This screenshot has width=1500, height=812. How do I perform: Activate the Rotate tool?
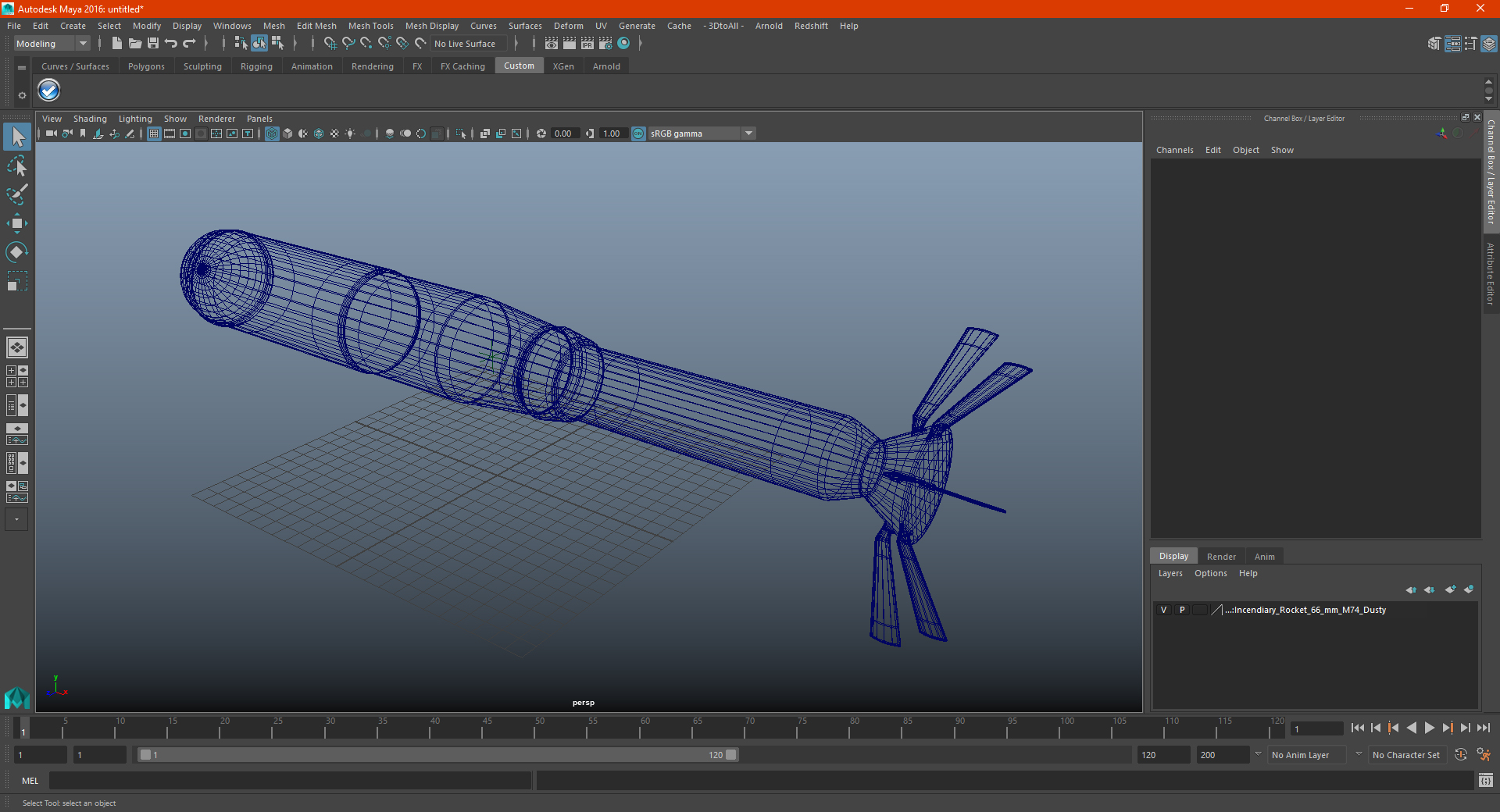pos(17,252)
